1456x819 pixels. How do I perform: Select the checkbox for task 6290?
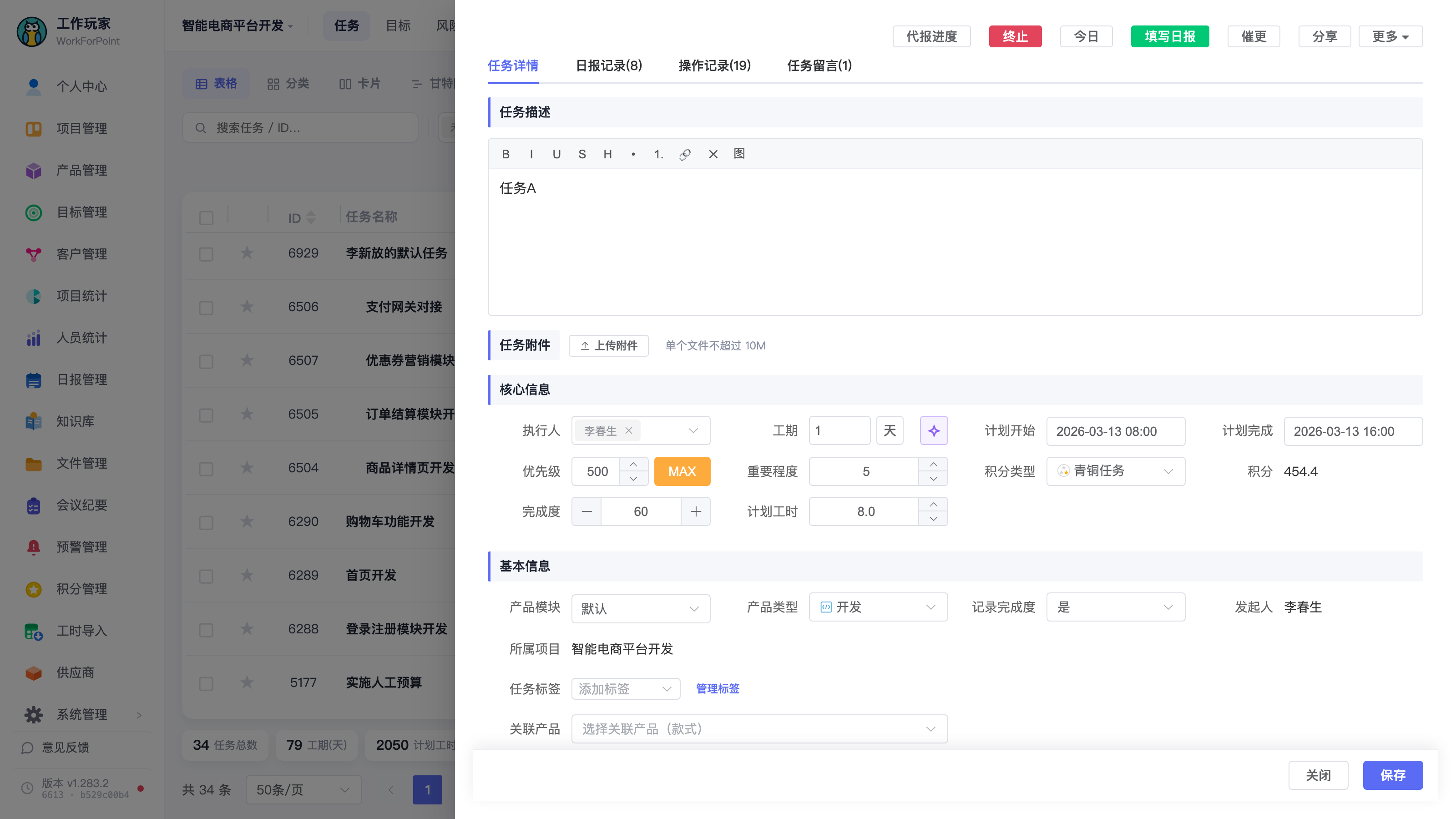pos(206,522)
